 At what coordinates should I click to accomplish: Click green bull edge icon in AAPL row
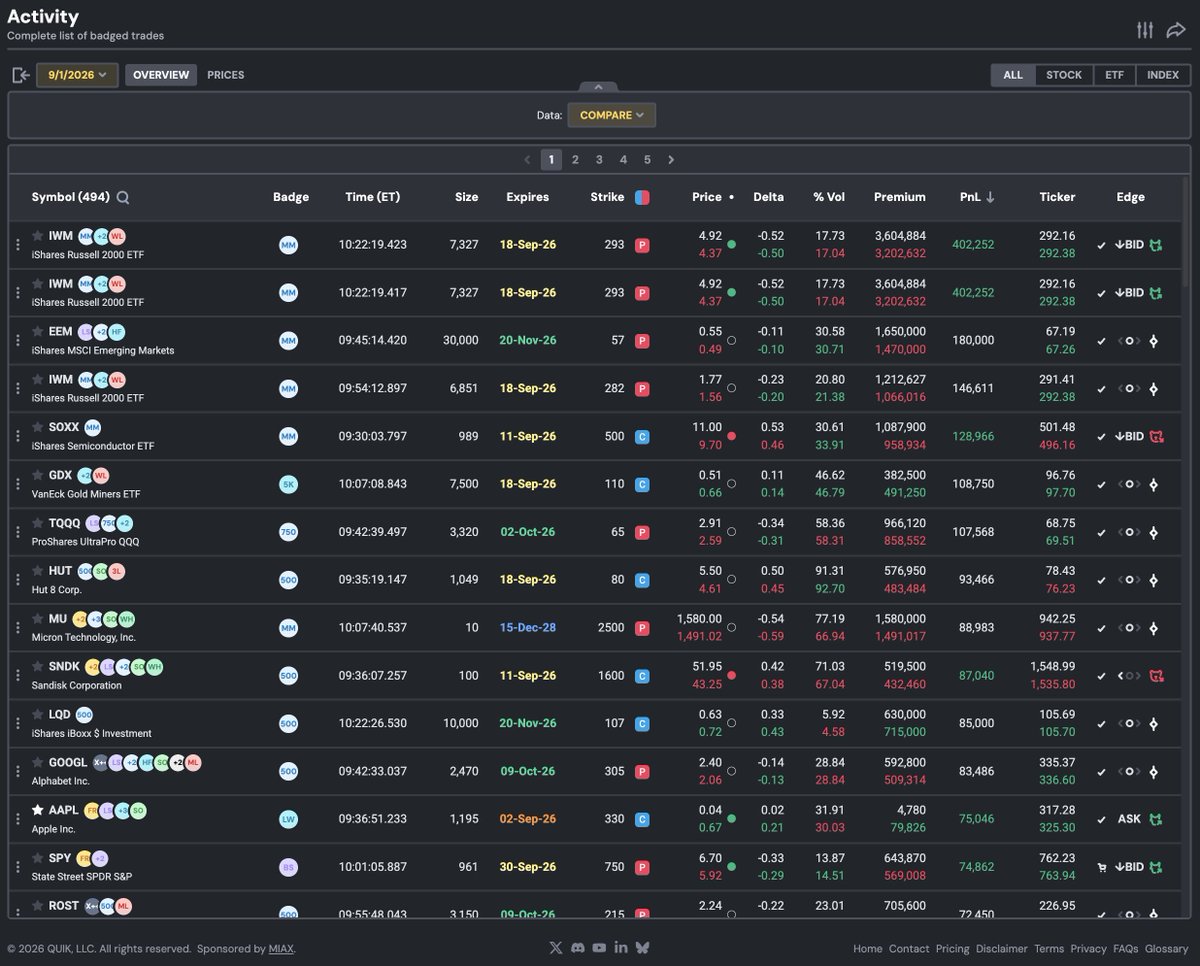[1156, 819]
